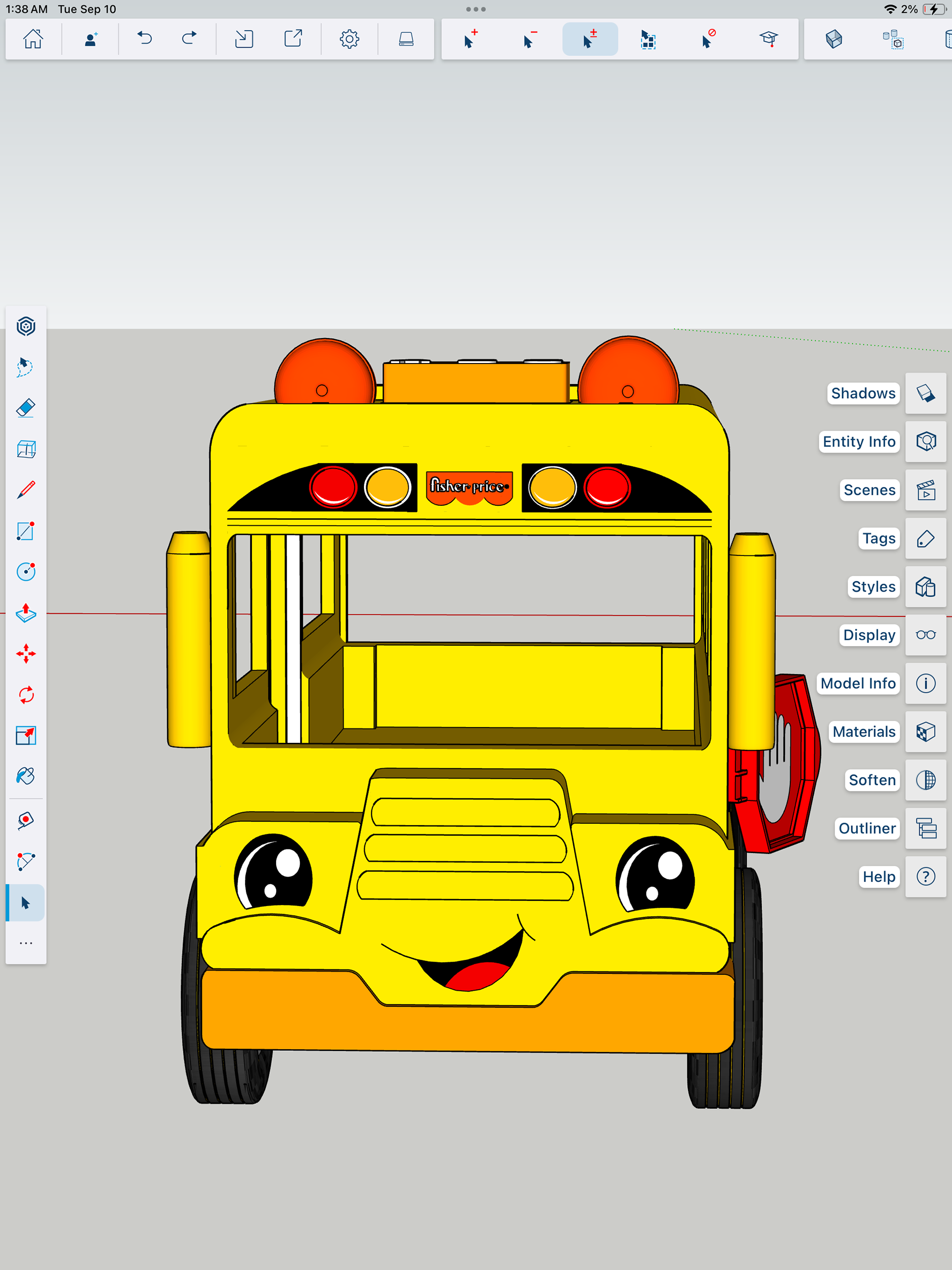Activate the Push/Pull tool

click(x=26, y=612)
